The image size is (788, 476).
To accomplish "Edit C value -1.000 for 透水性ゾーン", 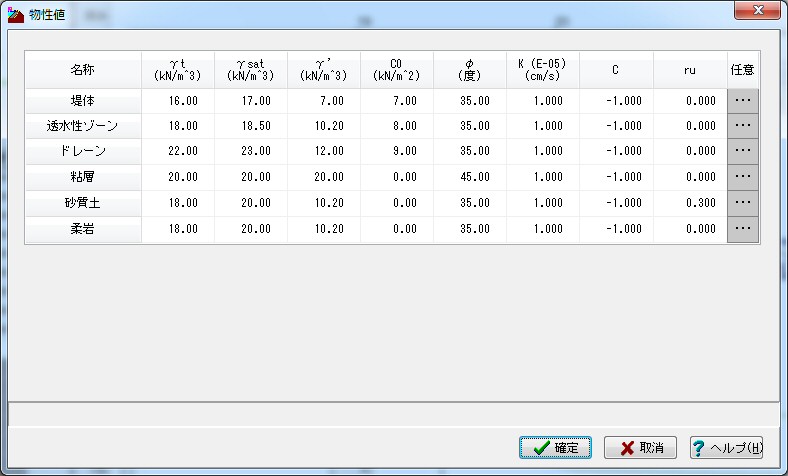I will [616, 126].
